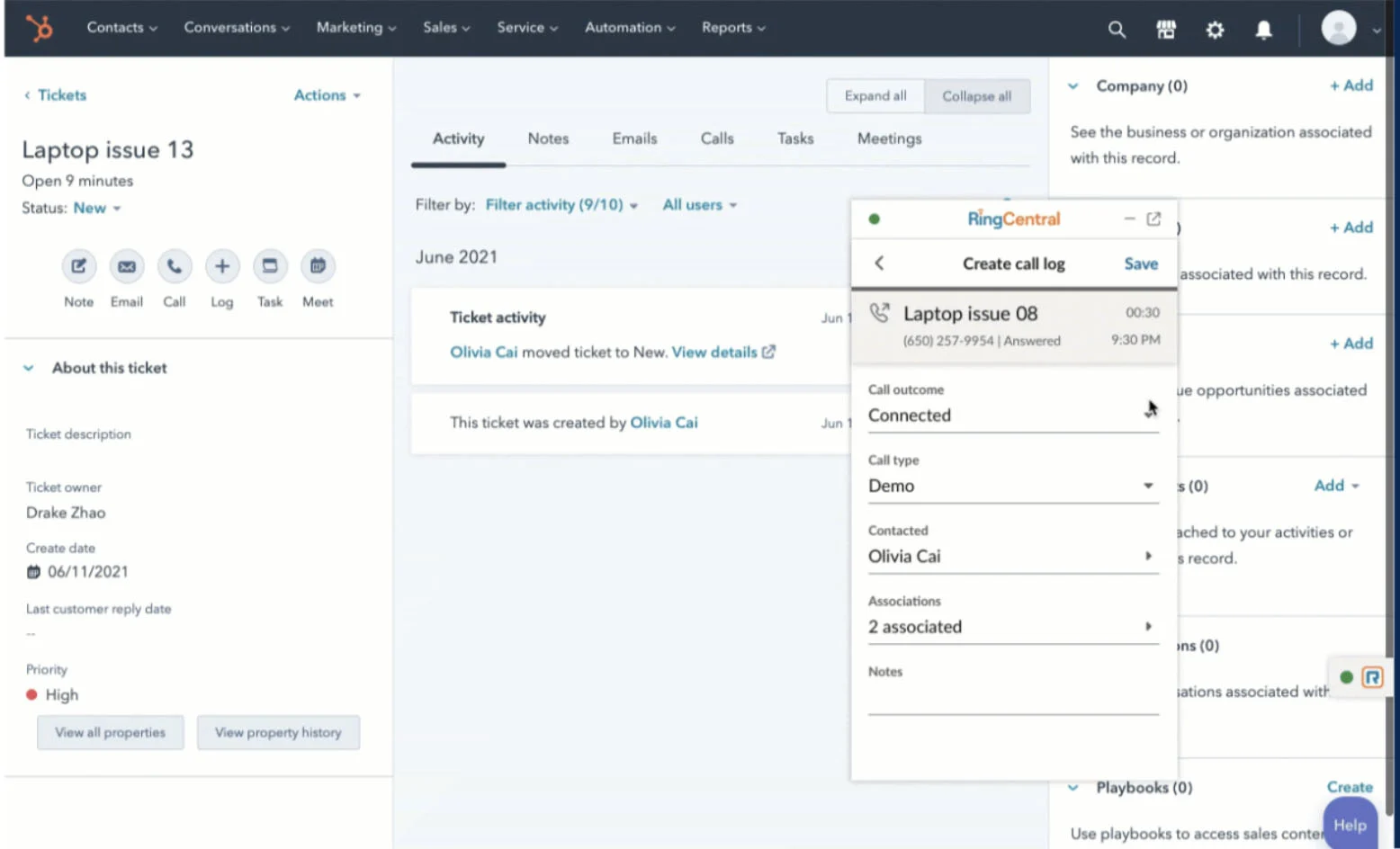Create a Note using the note icon

(x=79, y=266)
